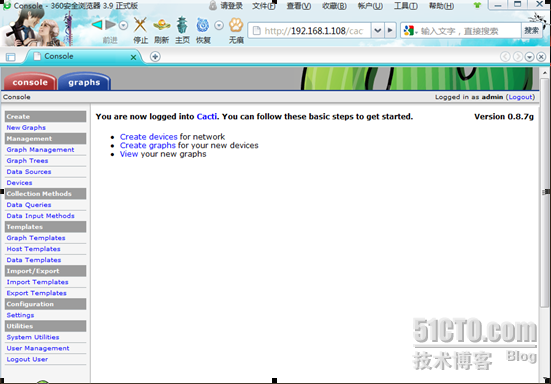The height and width of the screenshot is (384, 551).
Task: Click Logout User in sidebar
Action: (x=27, y=359)
